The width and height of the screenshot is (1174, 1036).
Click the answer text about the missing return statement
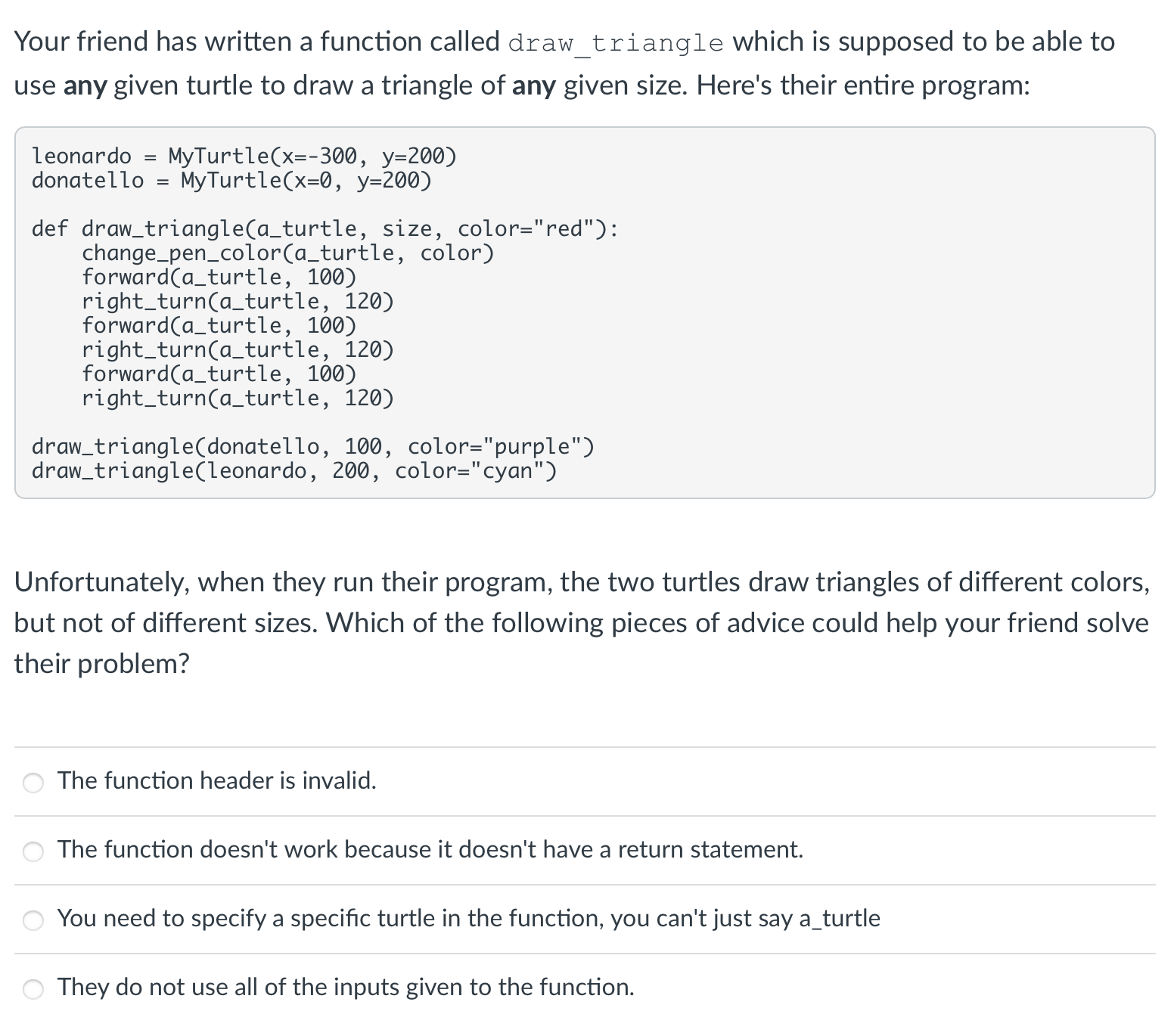click(x=430, y=849)
